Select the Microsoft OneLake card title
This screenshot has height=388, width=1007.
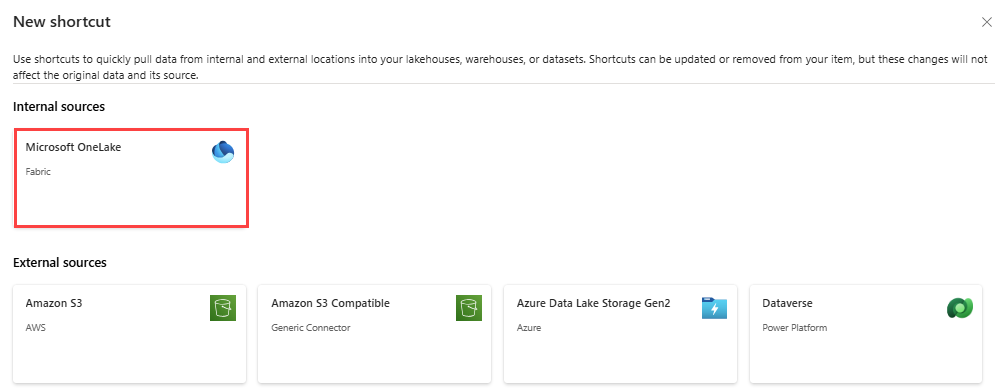(73, 147)
